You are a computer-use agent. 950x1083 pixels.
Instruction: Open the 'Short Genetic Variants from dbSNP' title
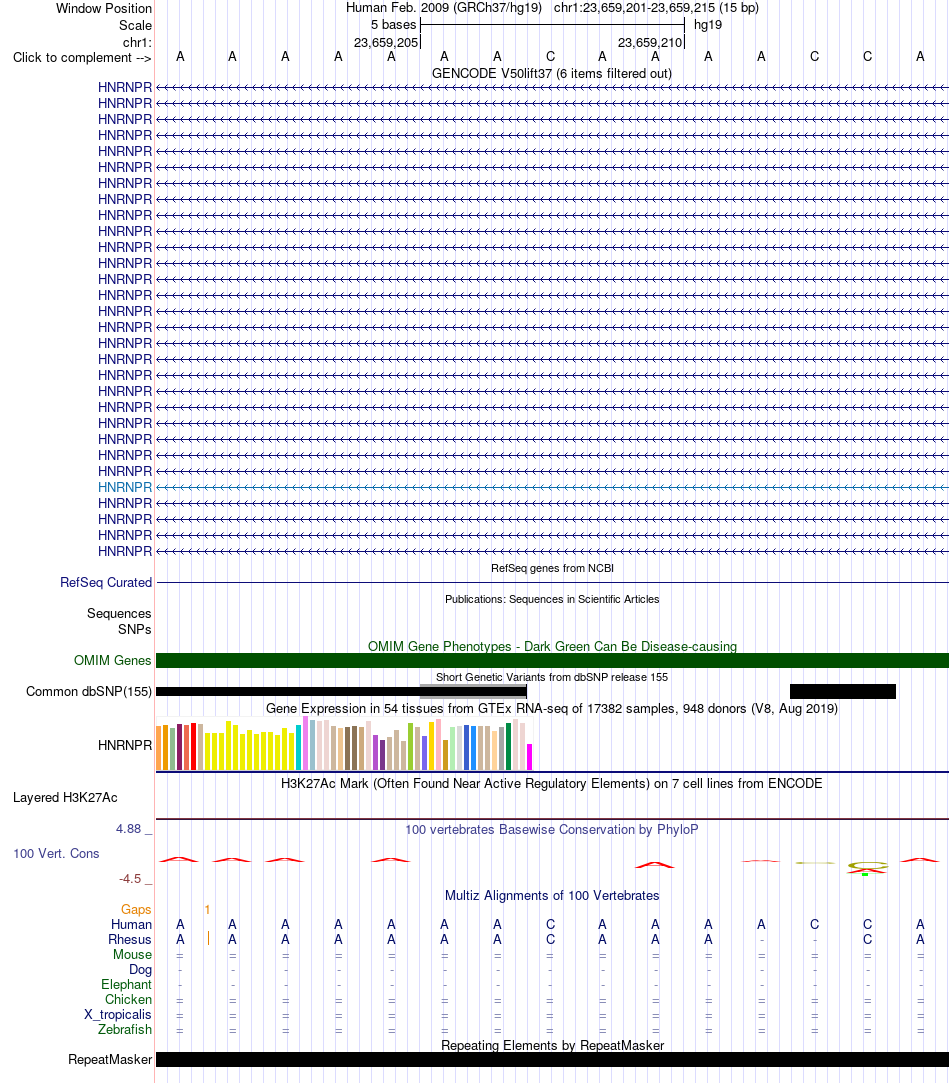tap(551, 677)
